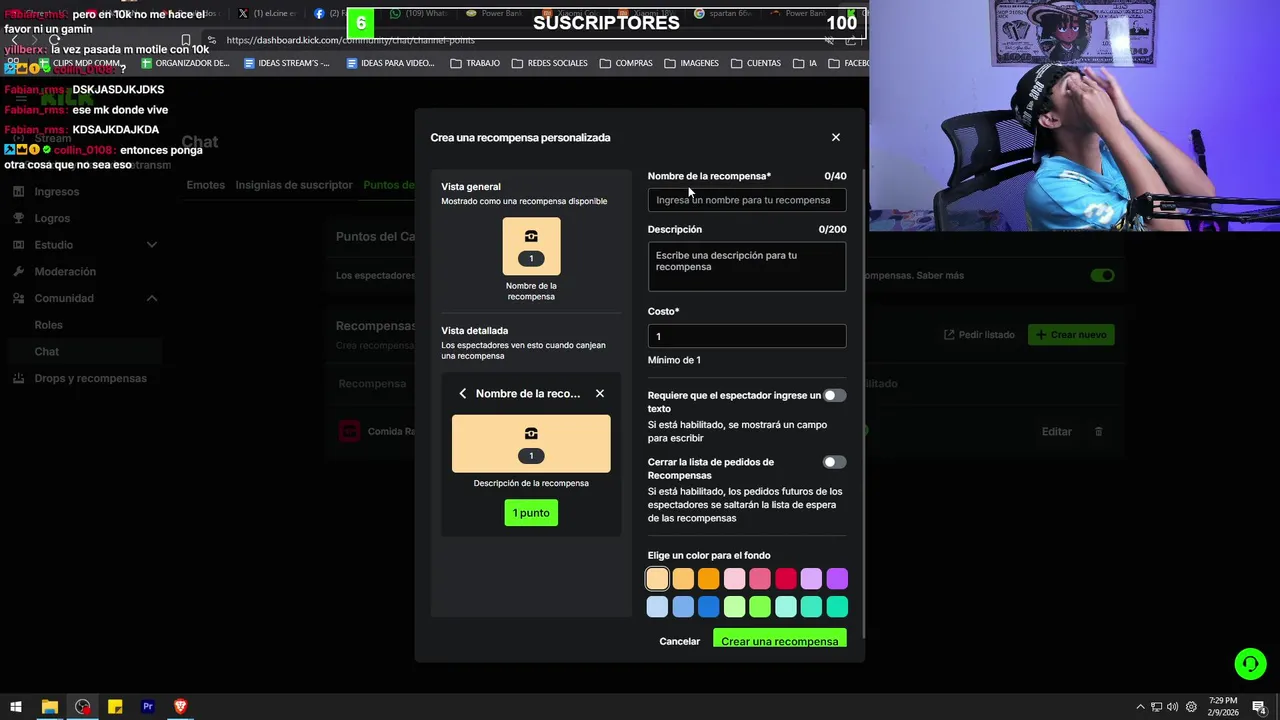Open File Explorer from the taskbar
The height and width of the screenshot is (720, 1280).
coord(49,707)
